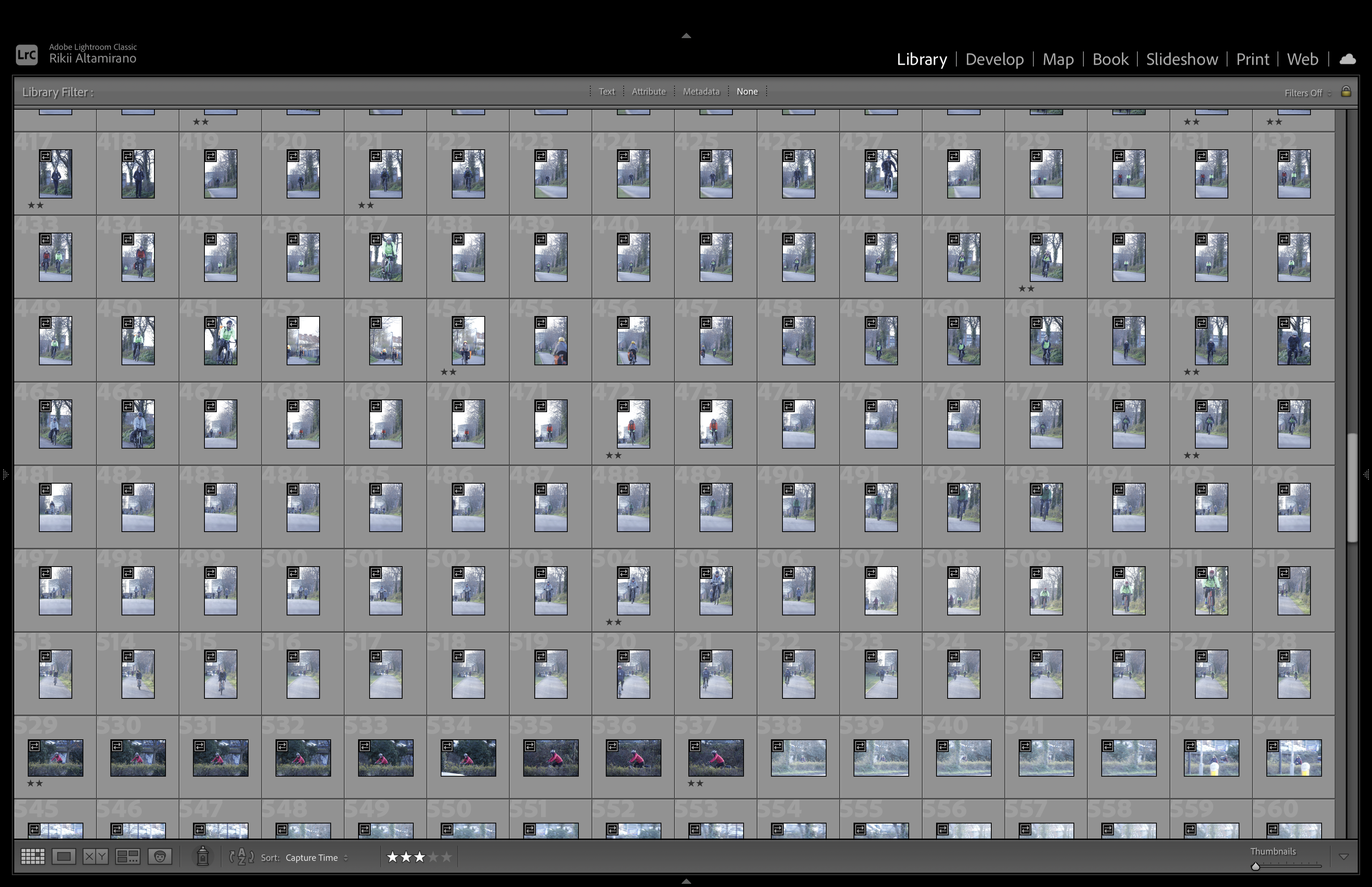Toggle the Library Filter lock icon
The width and height of the screenshot is (1372, 887).
tap(1346, 92)
